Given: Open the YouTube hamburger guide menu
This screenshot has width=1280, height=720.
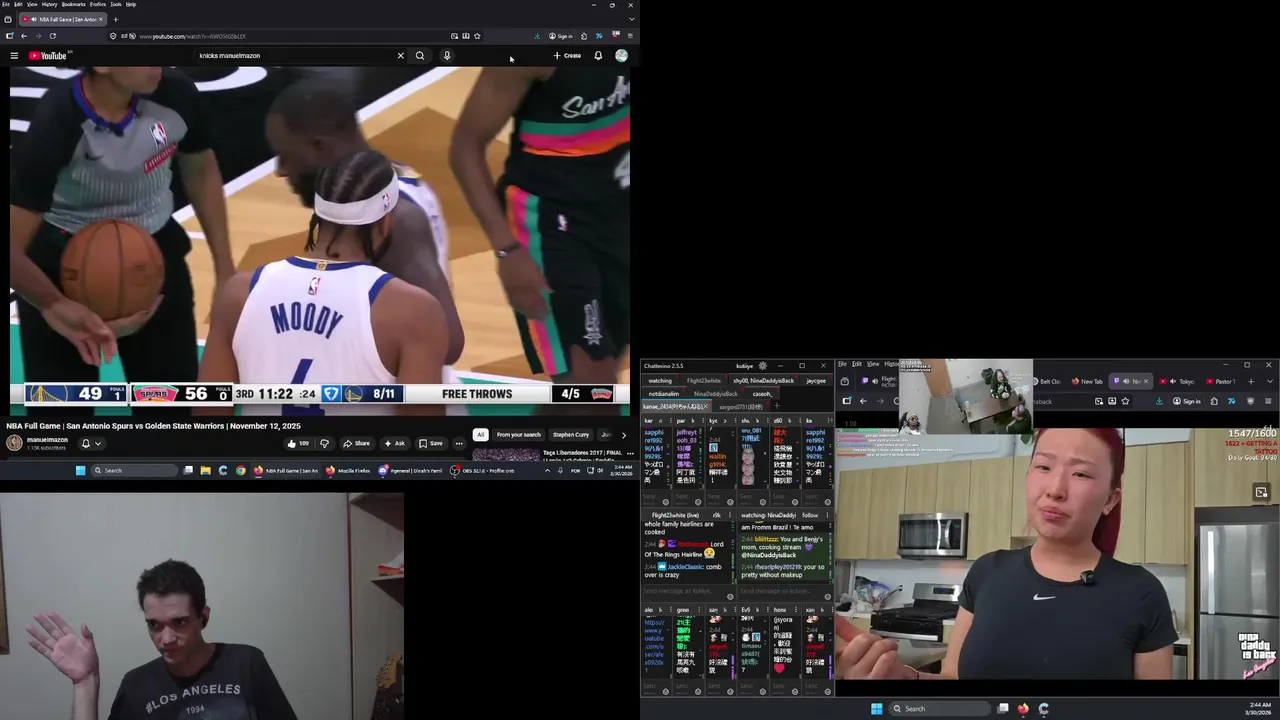Looking at the screenshot, I should coord(14,56).
